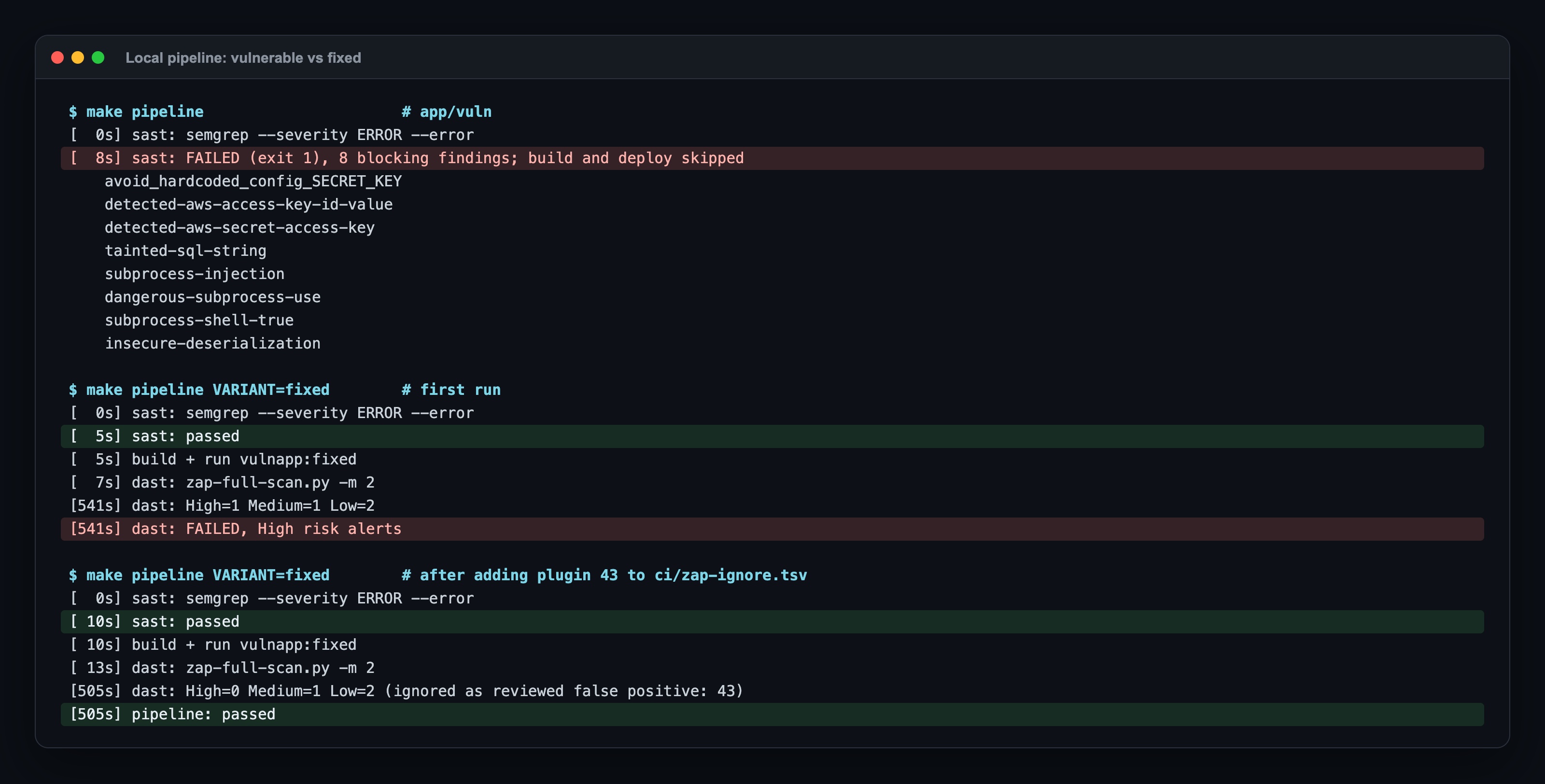Click '[ 10s] build + run vulnapp:fixed' line

[213, 645]
